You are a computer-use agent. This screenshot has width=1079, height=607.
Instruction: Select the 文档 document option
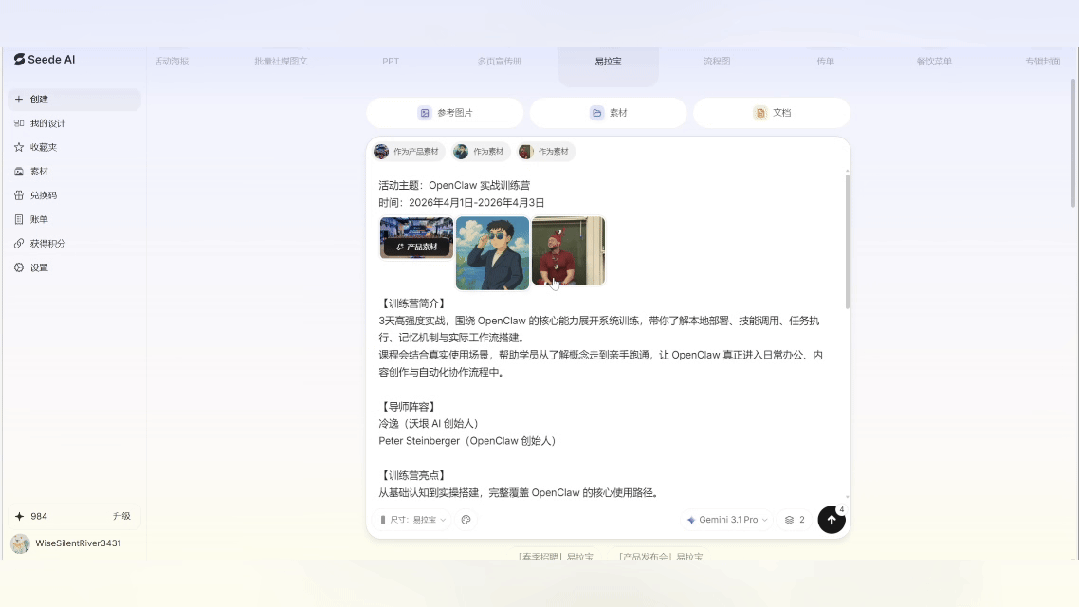click(x=771, y=113)
